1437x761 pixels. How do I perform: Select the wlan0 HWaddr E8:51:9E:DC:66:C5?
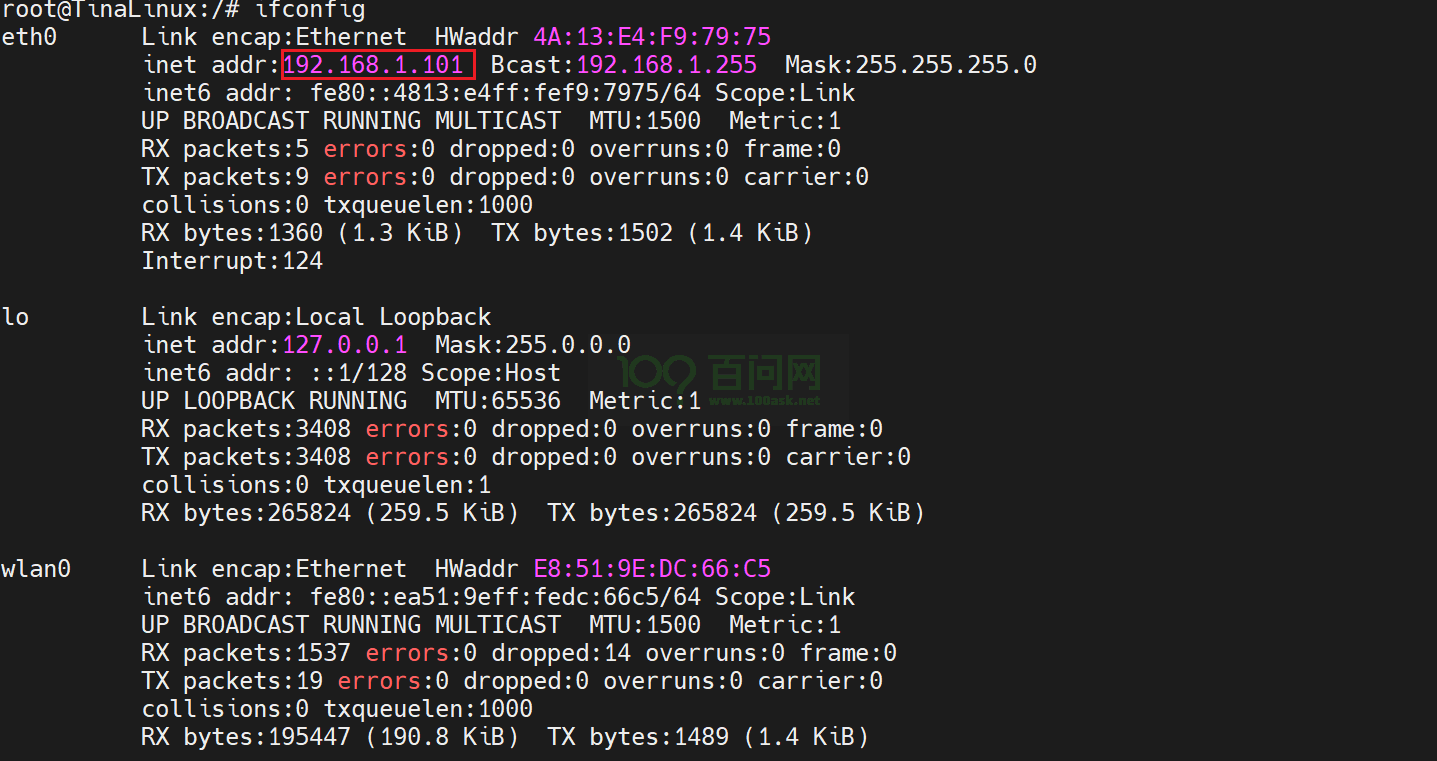point(652,570)
